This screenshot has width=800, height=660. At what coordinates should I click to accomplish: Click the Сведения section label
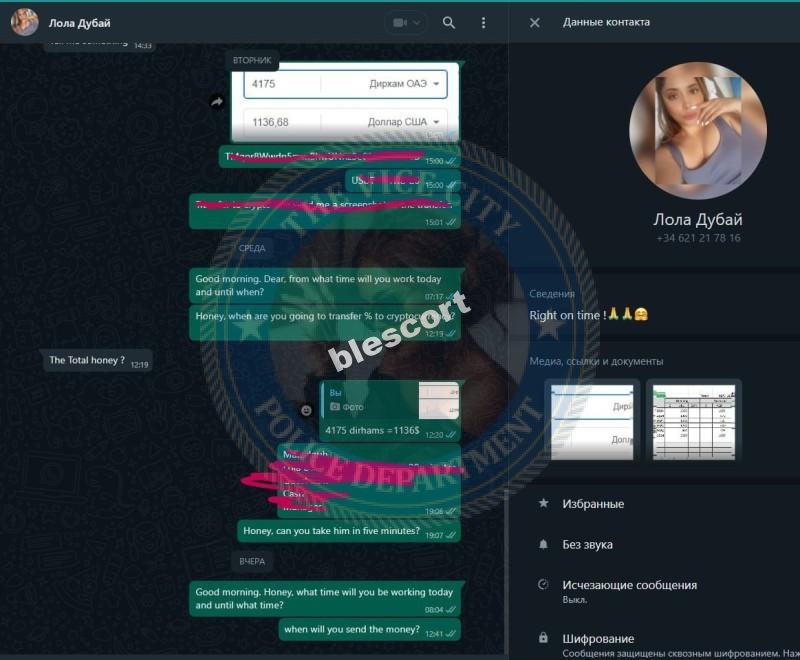pyautogui.click(x=552, y=294)
